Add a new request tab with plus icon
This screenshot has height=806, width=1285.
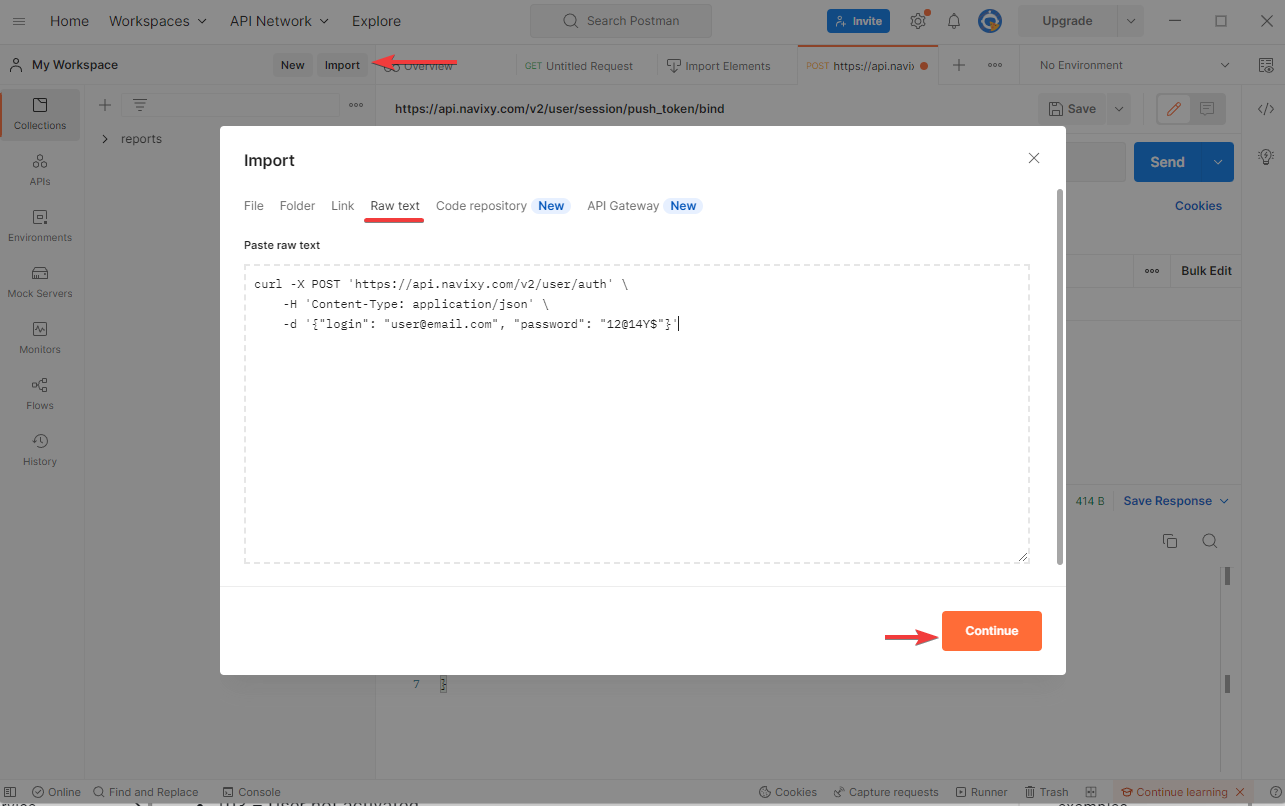point(959,65)
